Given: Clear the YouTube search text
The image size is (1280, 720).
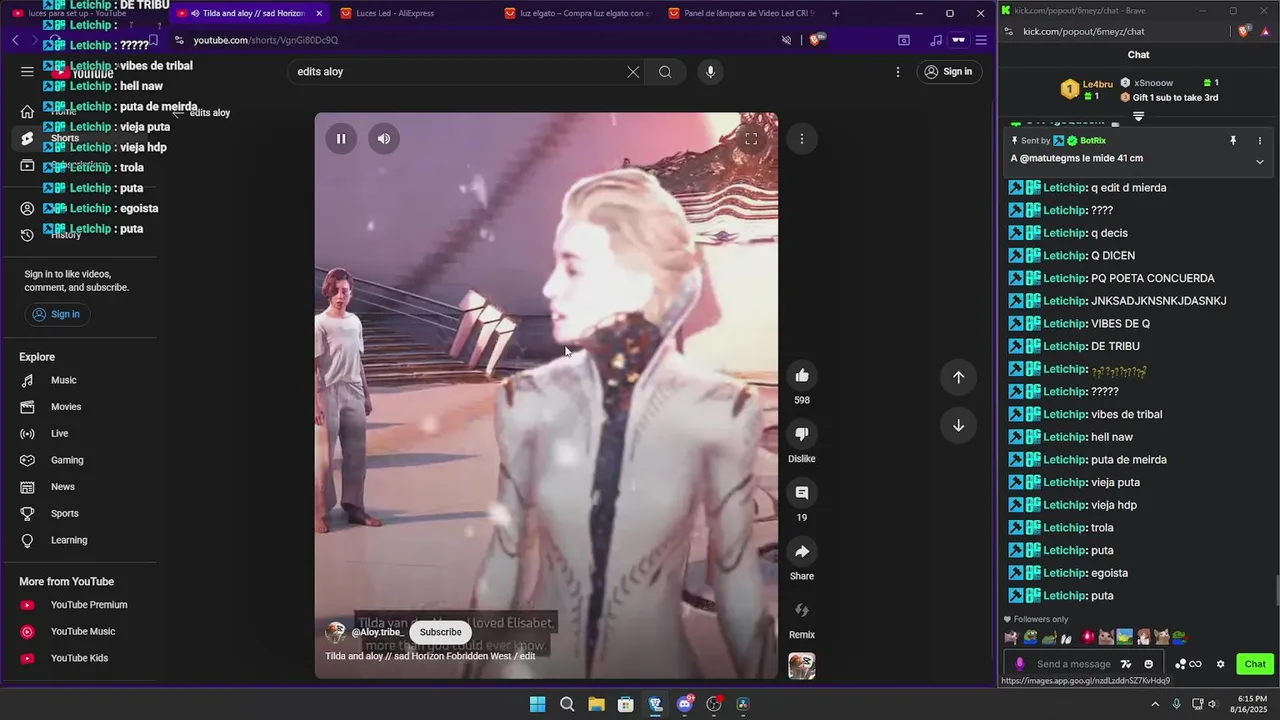Looking at the screenshot, I should point(633,72).
